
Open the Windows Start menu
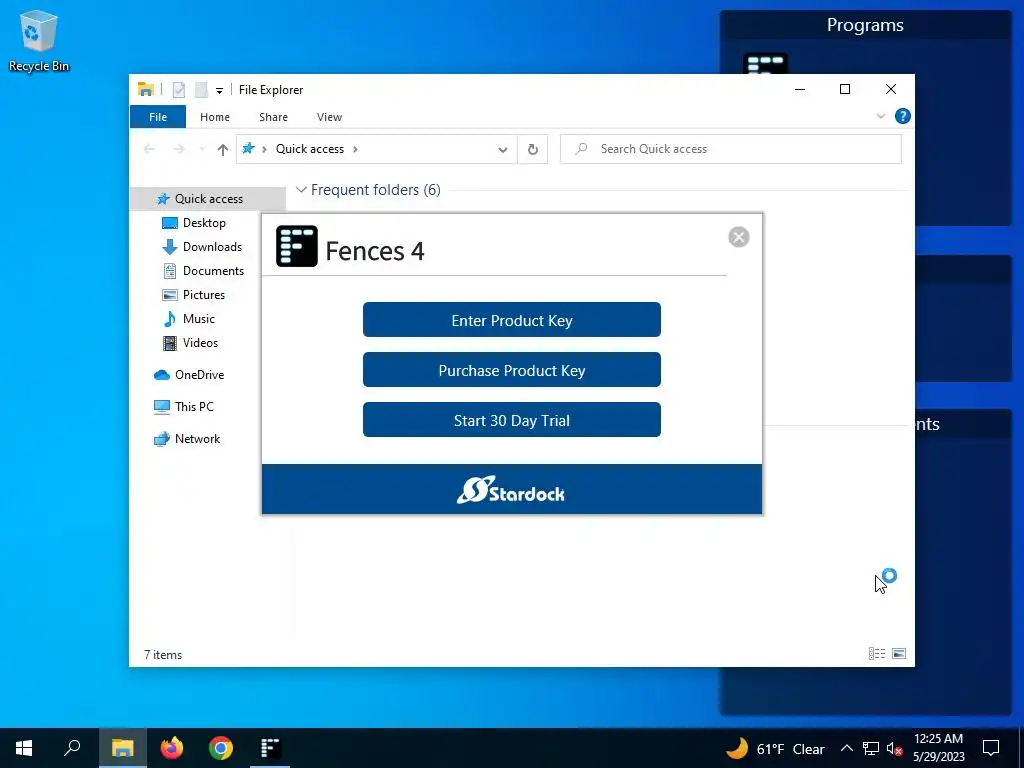tap(24, 748)
